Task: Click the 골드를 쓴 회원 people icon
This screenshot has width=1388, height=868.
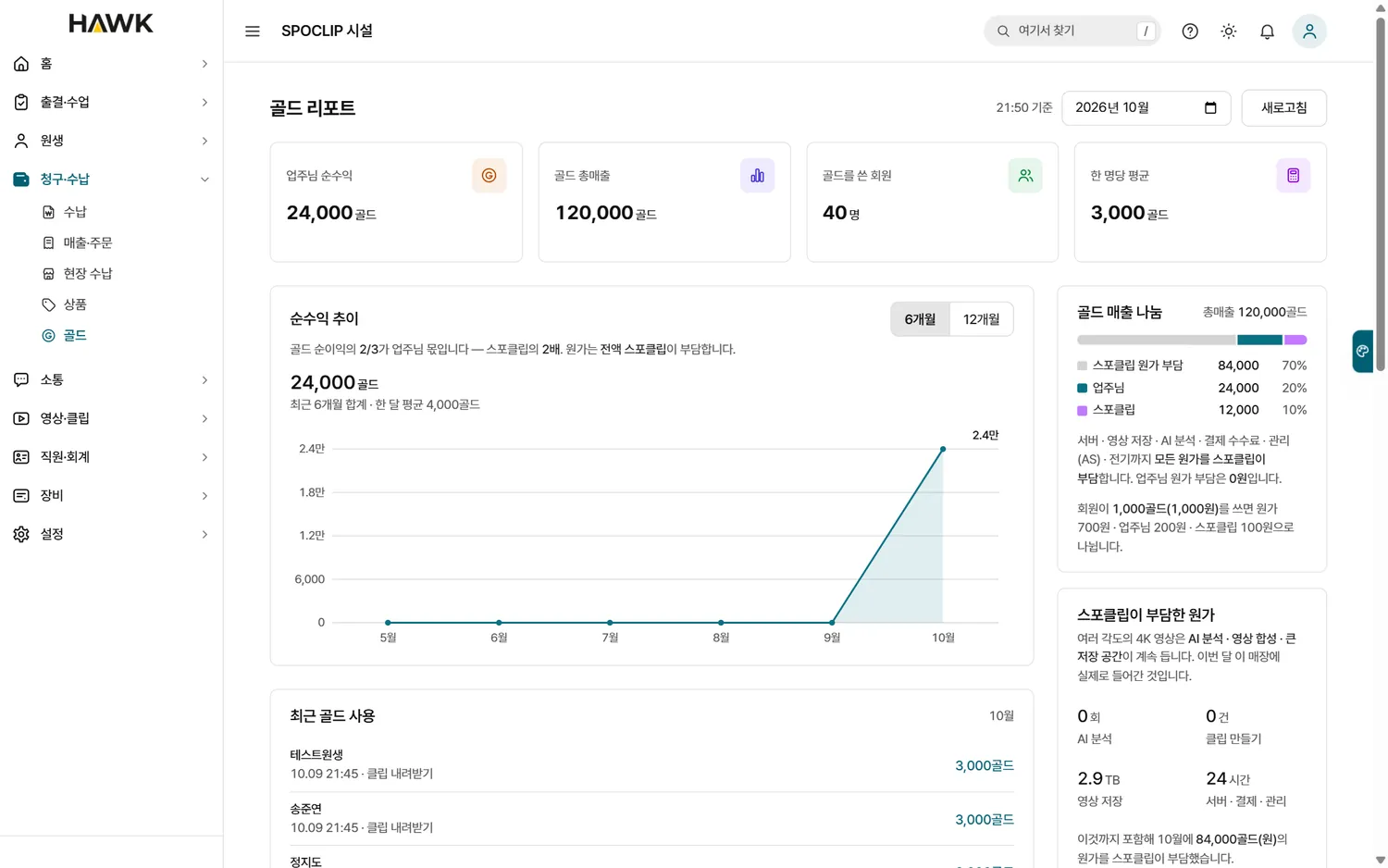Action: tap(1025, 176)
